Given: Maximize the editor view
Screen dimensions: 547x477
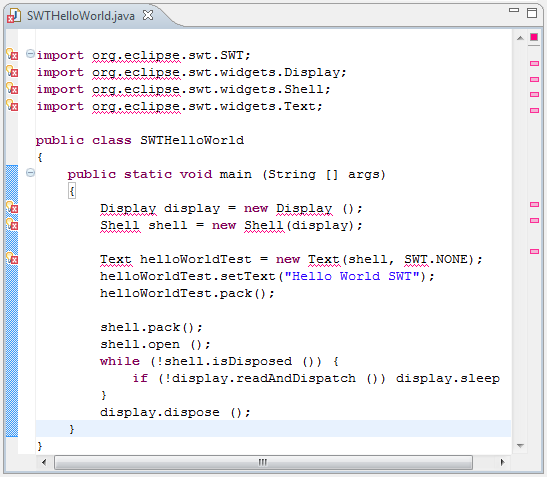Looking at the screenshot, I should [532, 13].
